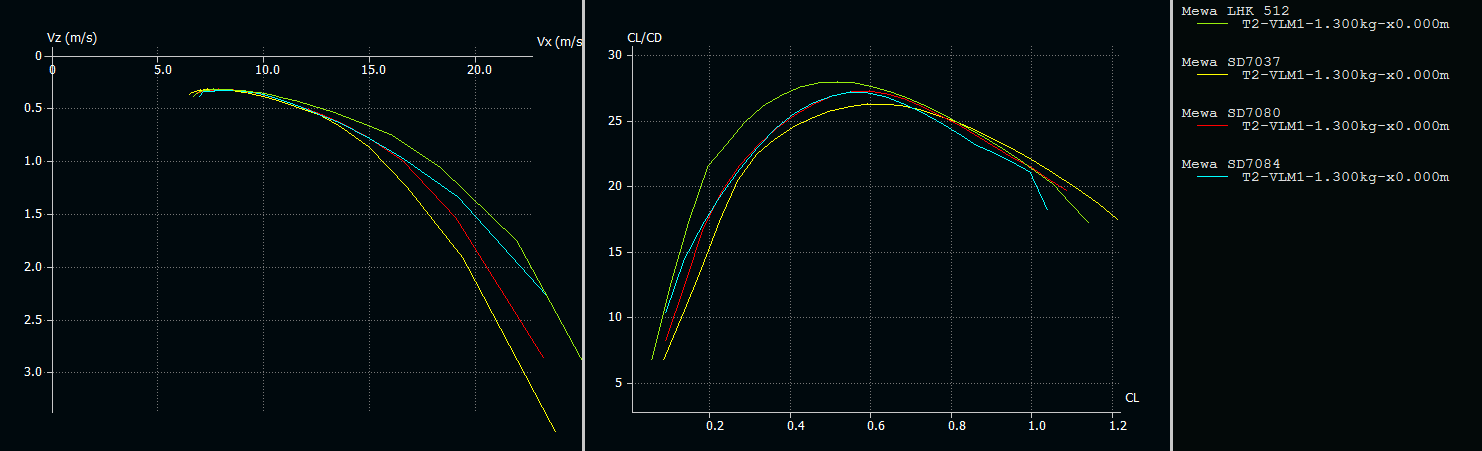Image resolution: width=1482 pixels, height=451 pixels.
Task: Click the CL/CD axis title
Action: [x=644, y=38]
